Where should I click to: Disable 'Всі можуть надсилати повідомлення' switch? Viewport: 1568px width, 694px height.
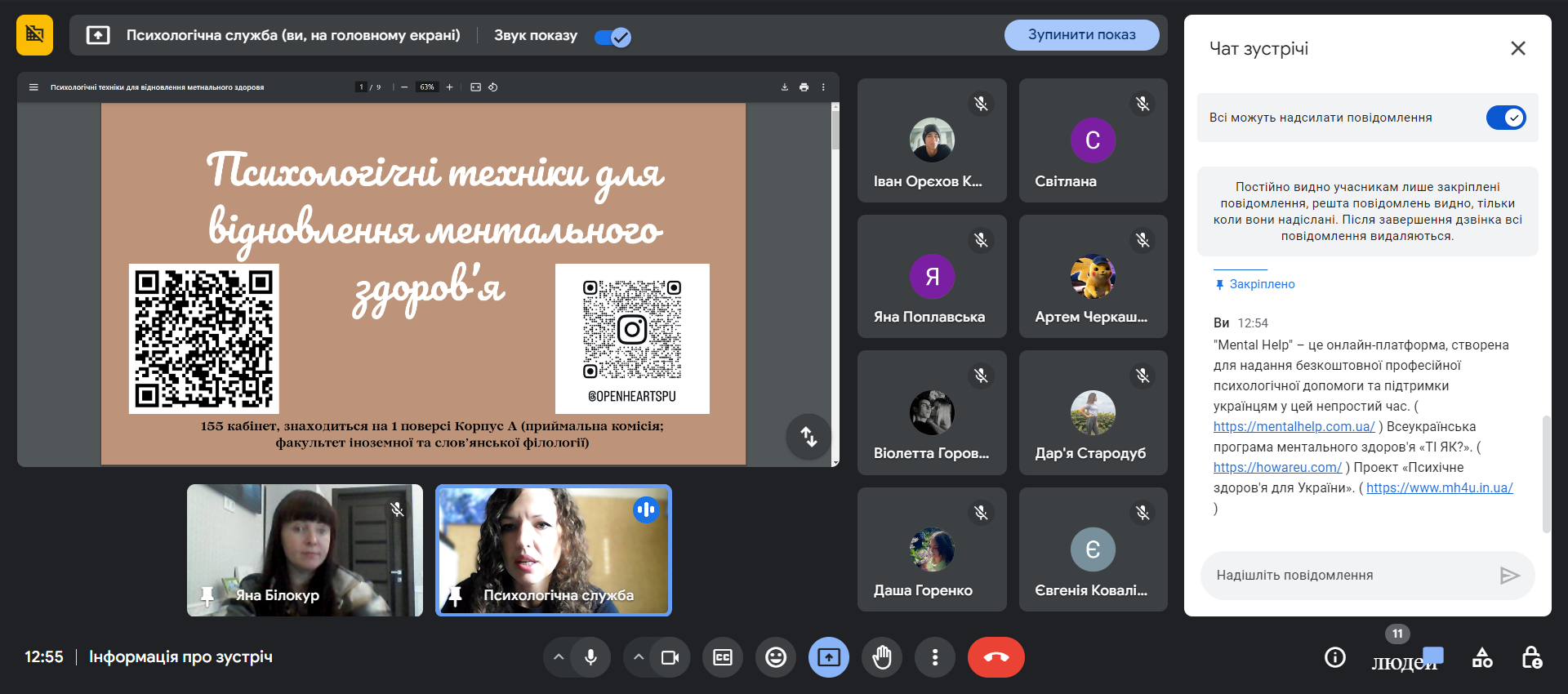pyautogui.click(x=1505, y=118)
